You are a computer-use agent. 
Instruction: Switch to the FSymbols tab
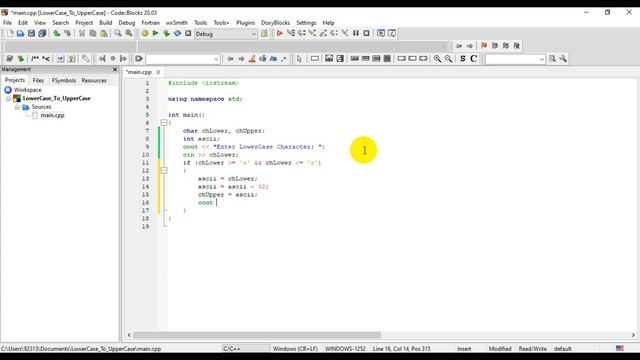[x=64, y=80]
